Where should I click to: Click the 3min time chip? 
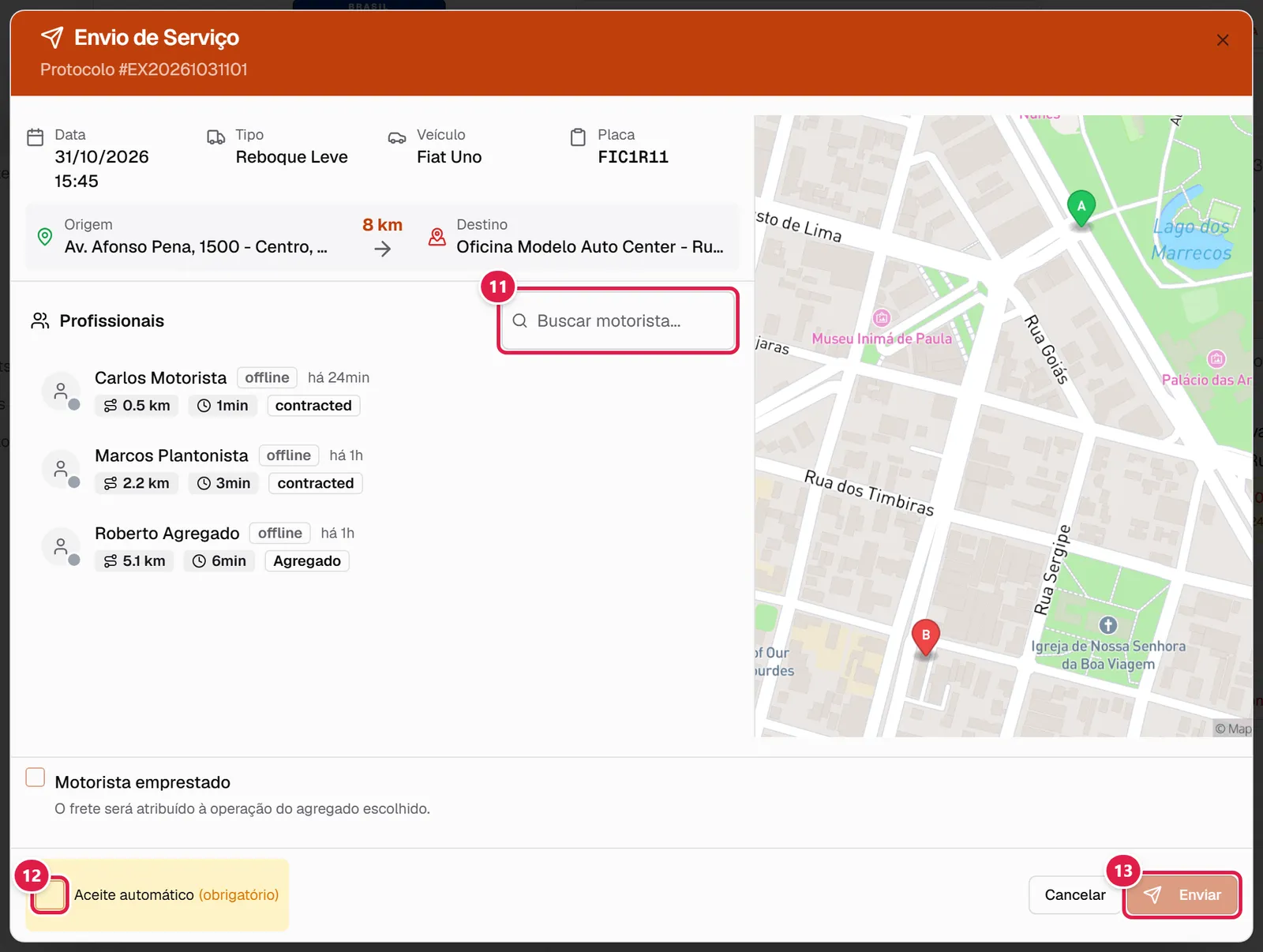coord(223,483)
